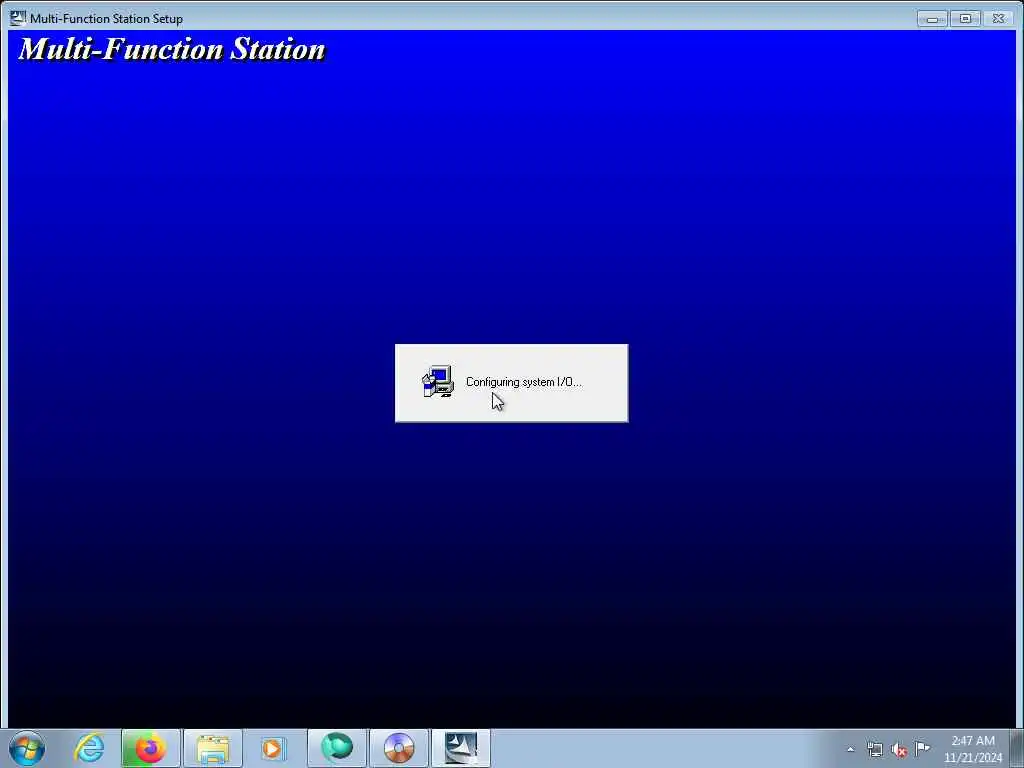Open Windows Explorer folder icon in taskbar
Image resolution: width=1024 pixels, height=768 pixels.
click(213, 748)
